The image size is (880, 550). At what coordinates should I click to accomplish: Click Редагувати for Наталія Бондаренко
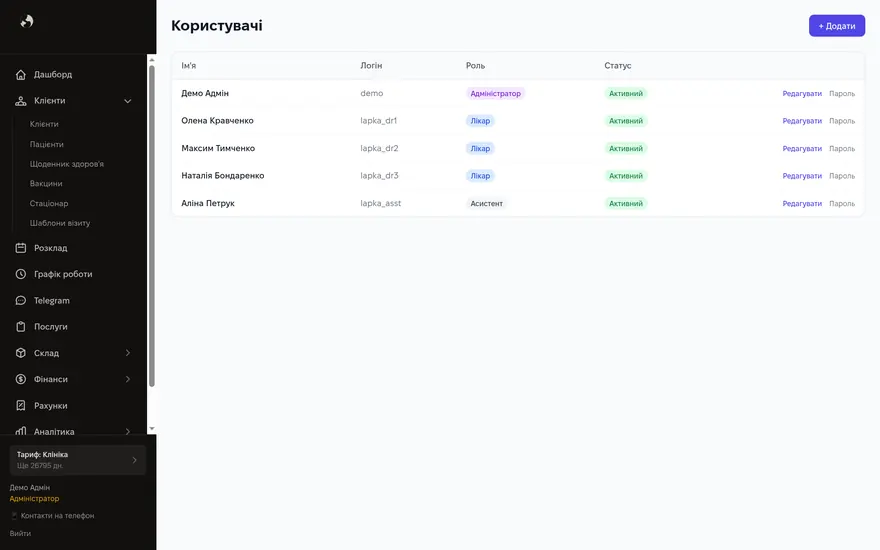802,176
